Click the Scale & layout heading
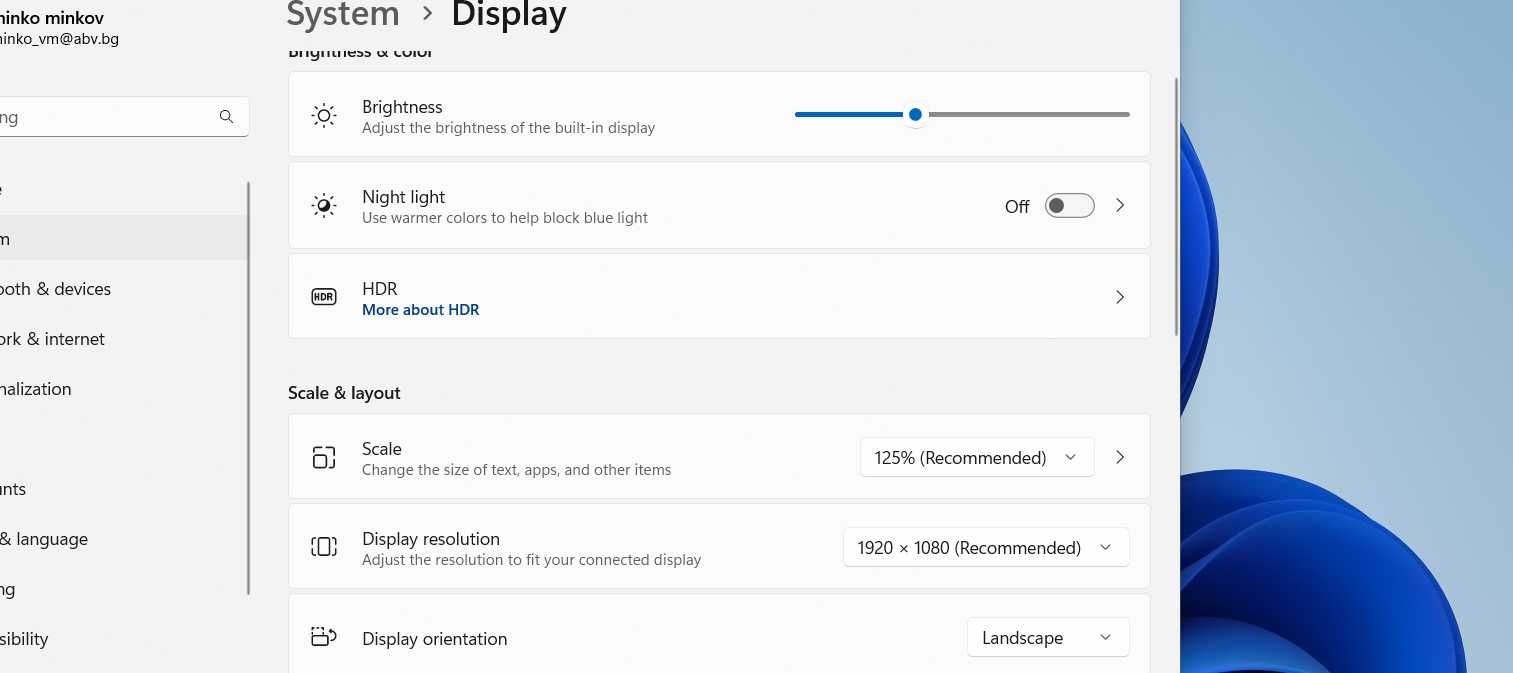The width and height of the screenshot is (1513, 673). [x=344, y=393]
